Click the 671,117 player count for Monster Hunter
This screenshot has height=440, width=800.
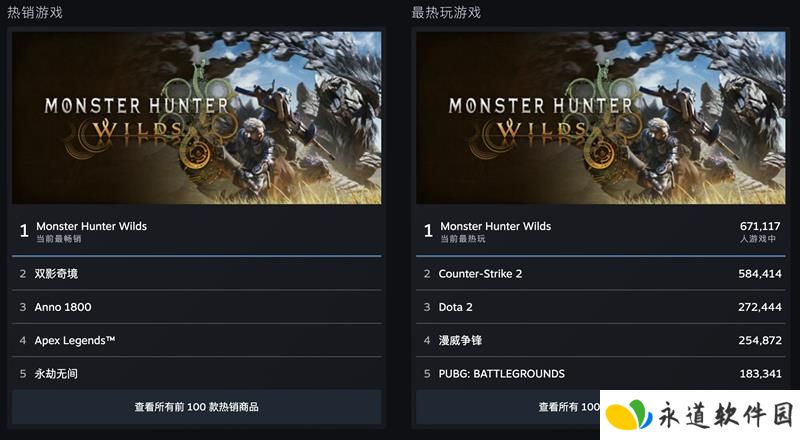[x=760, y=226]
